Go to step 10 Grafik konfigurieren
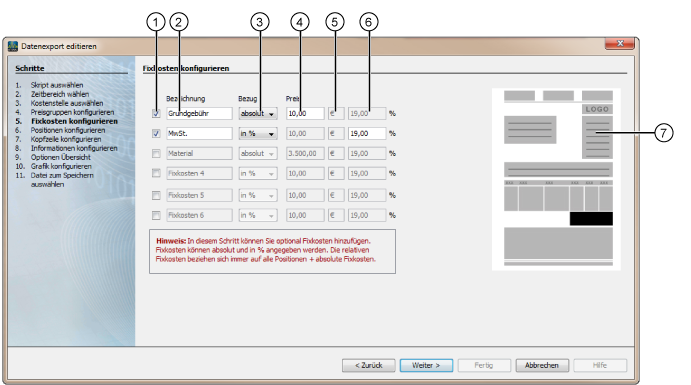The image size is (691, 385). [61, 167]
